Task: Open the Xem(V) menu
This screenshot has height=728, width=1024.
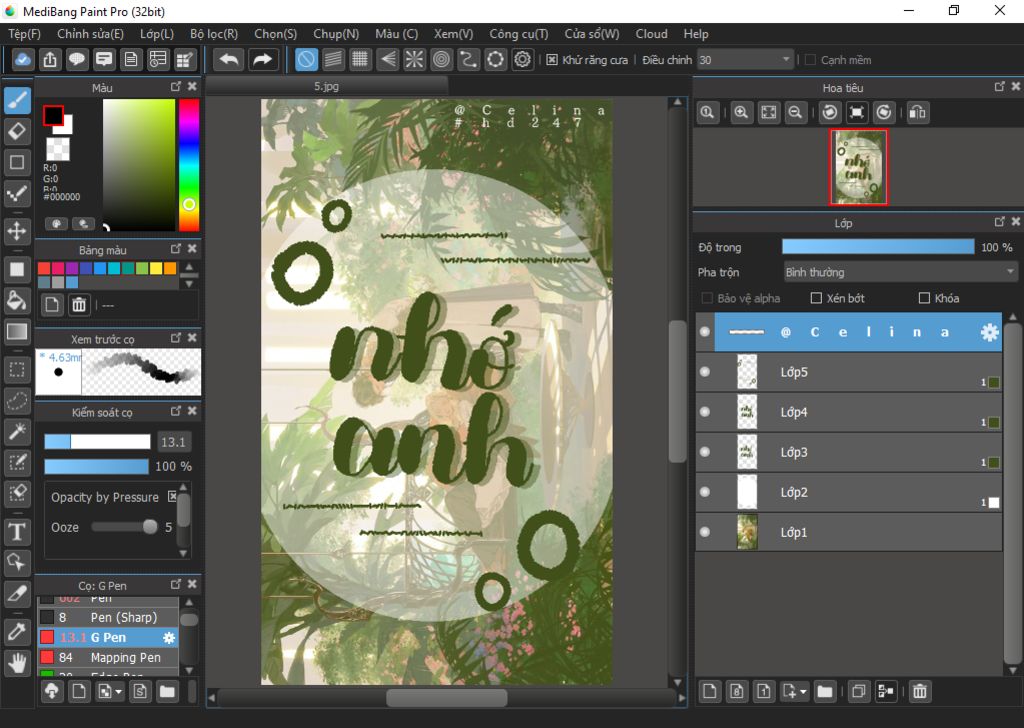Action: pyautogui.click(x=453, y=34)
